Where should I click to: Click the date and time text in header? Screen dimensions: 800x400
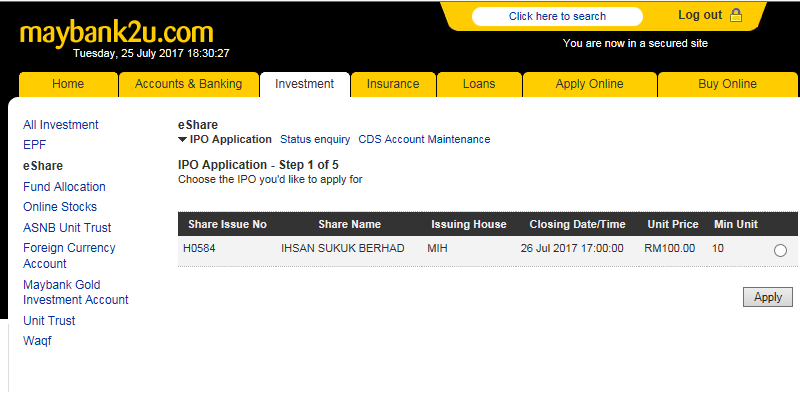151,54
